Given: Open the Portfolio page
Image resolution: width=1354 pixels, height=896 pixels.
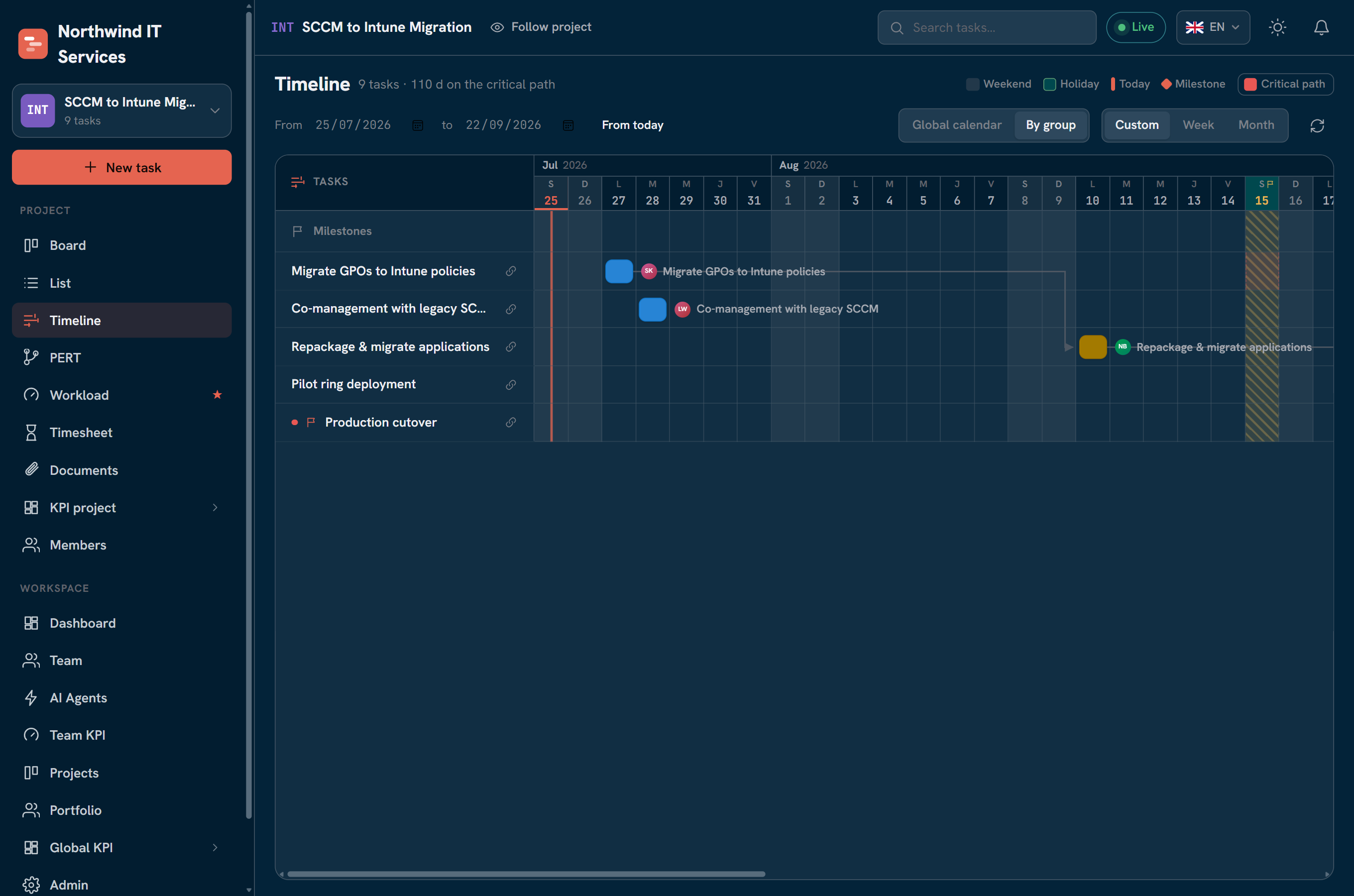Looking at the screenshot, I should click(x=121, y=810).
